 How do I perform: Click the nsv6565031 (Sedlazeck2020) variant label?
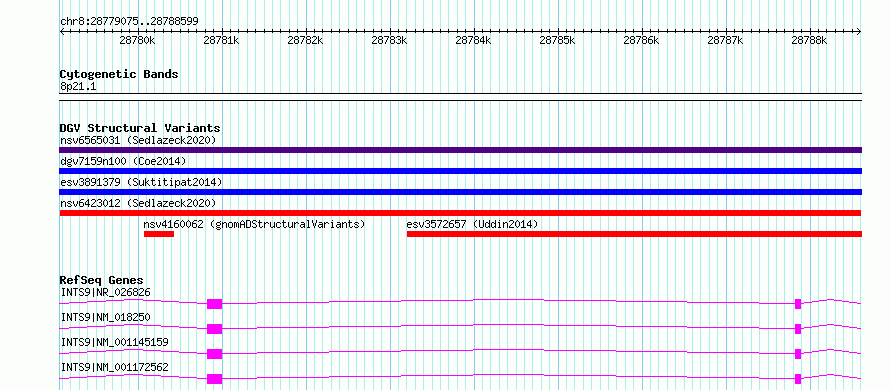138,140
